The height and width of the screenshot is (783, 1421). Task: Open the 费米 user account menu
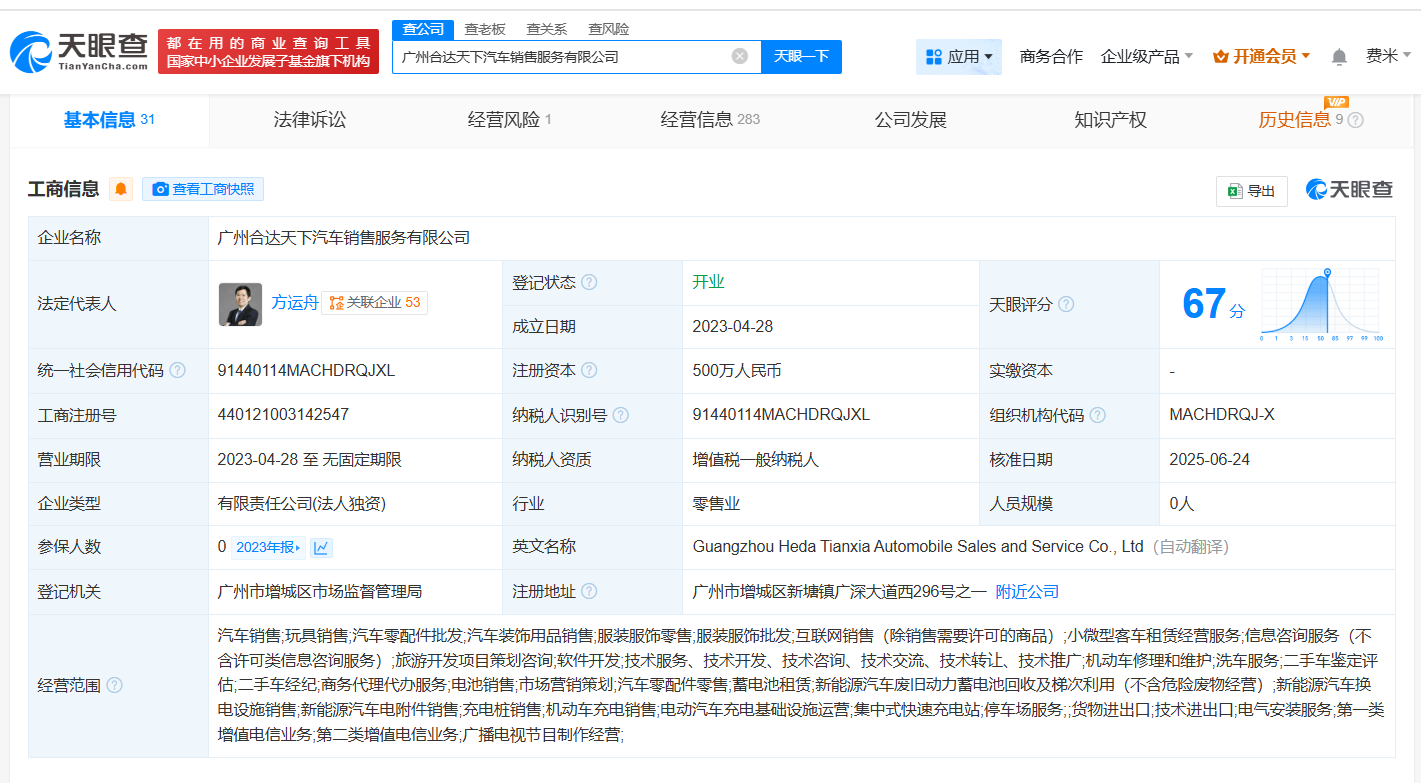(x=1388, y=56)
